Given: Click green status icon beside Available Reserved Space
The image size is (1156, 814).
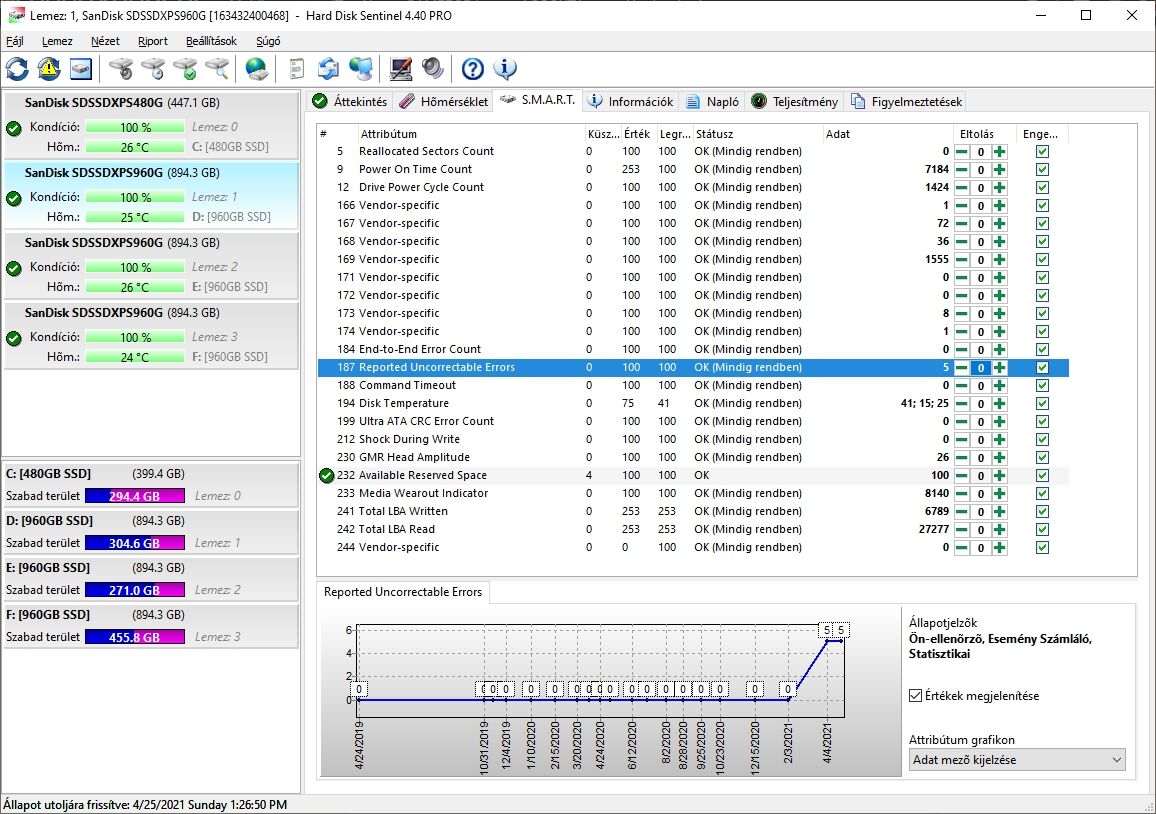Looking at the screenshot, I should (327, 476).
